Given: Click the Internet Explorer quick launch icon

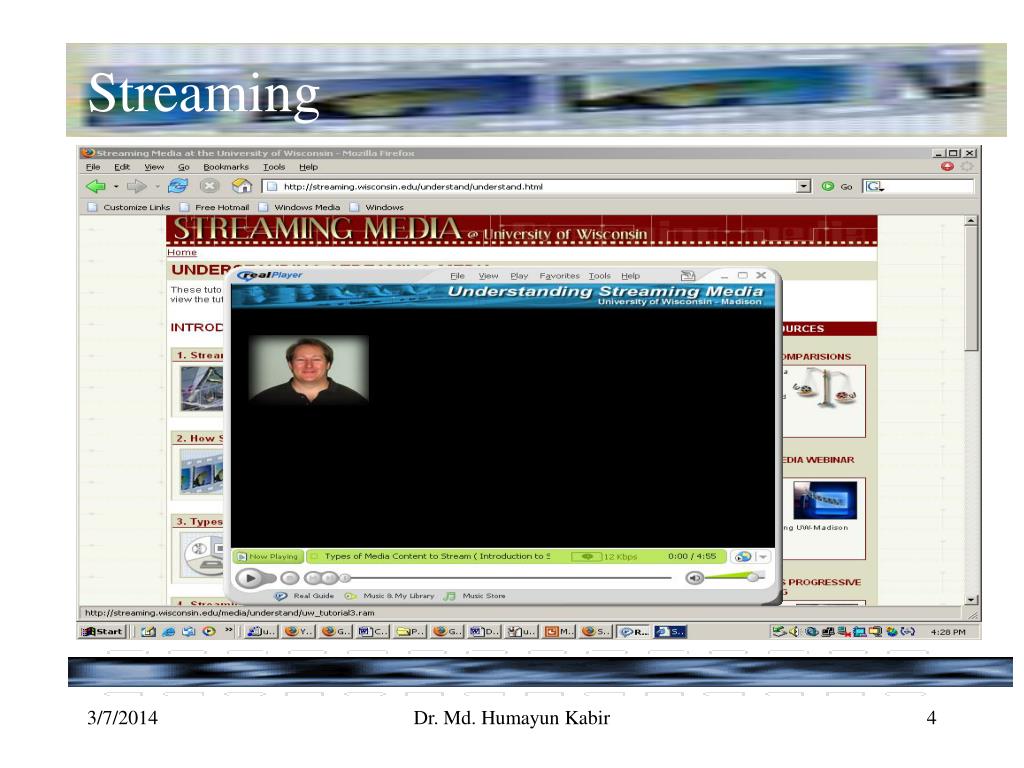Looking at the screenshot, I should [x=168, y=632].
